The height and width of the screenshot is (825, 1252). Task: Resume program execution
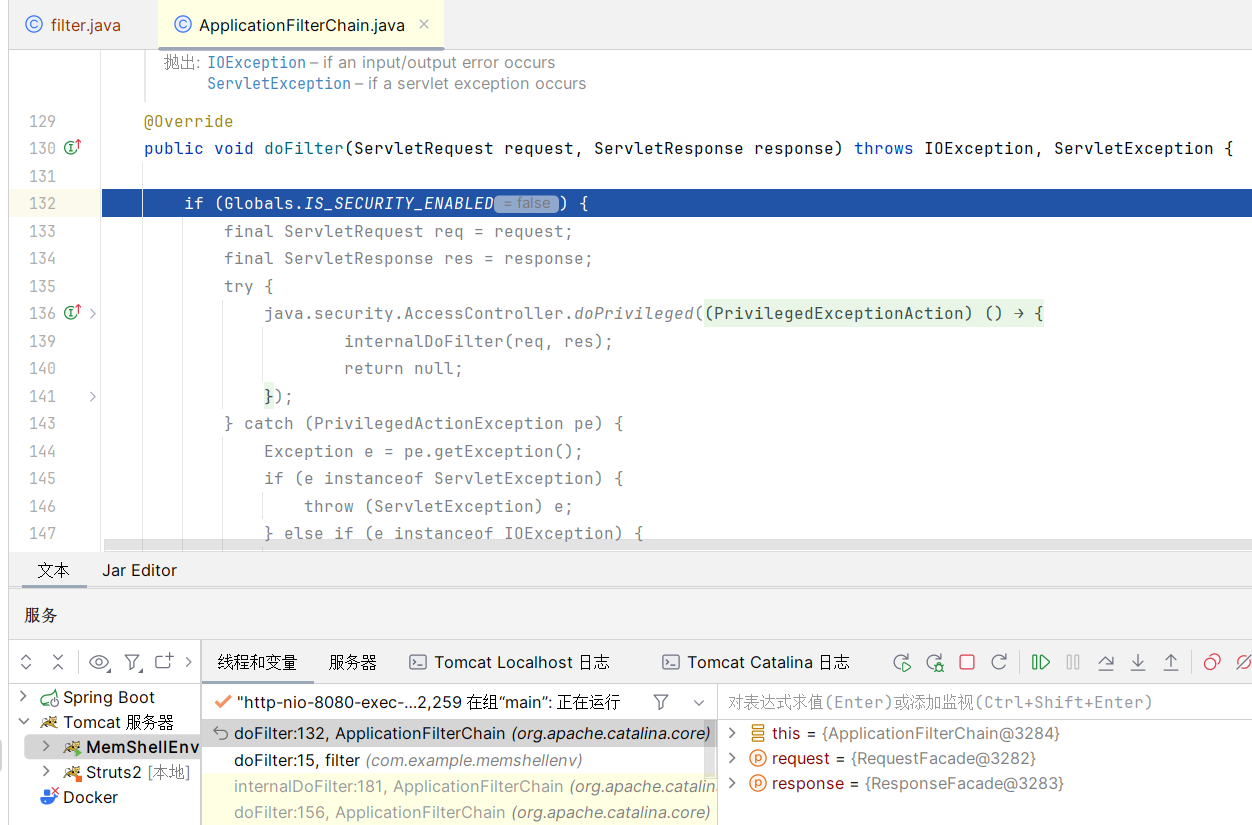click(x=1041, y=662)
